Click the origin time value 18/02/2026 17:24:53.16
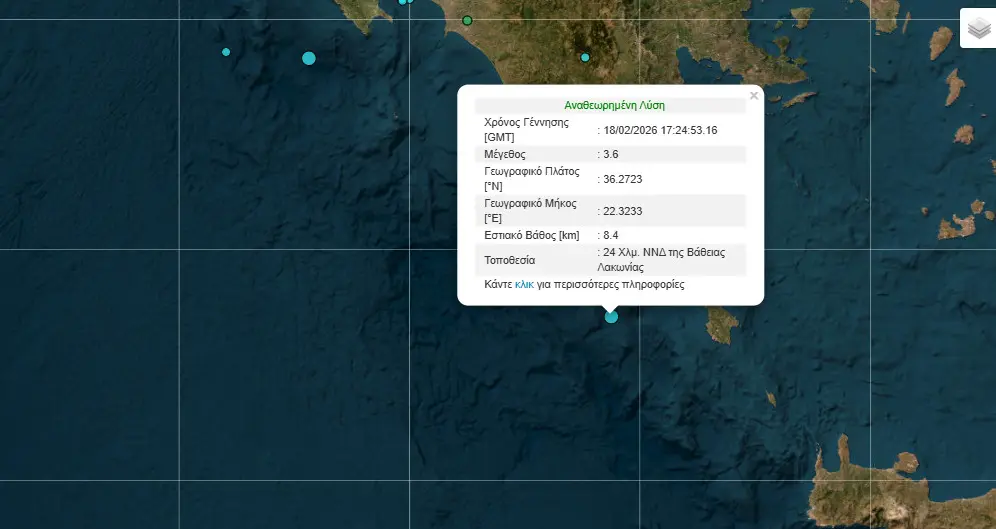 click(661, 130)
